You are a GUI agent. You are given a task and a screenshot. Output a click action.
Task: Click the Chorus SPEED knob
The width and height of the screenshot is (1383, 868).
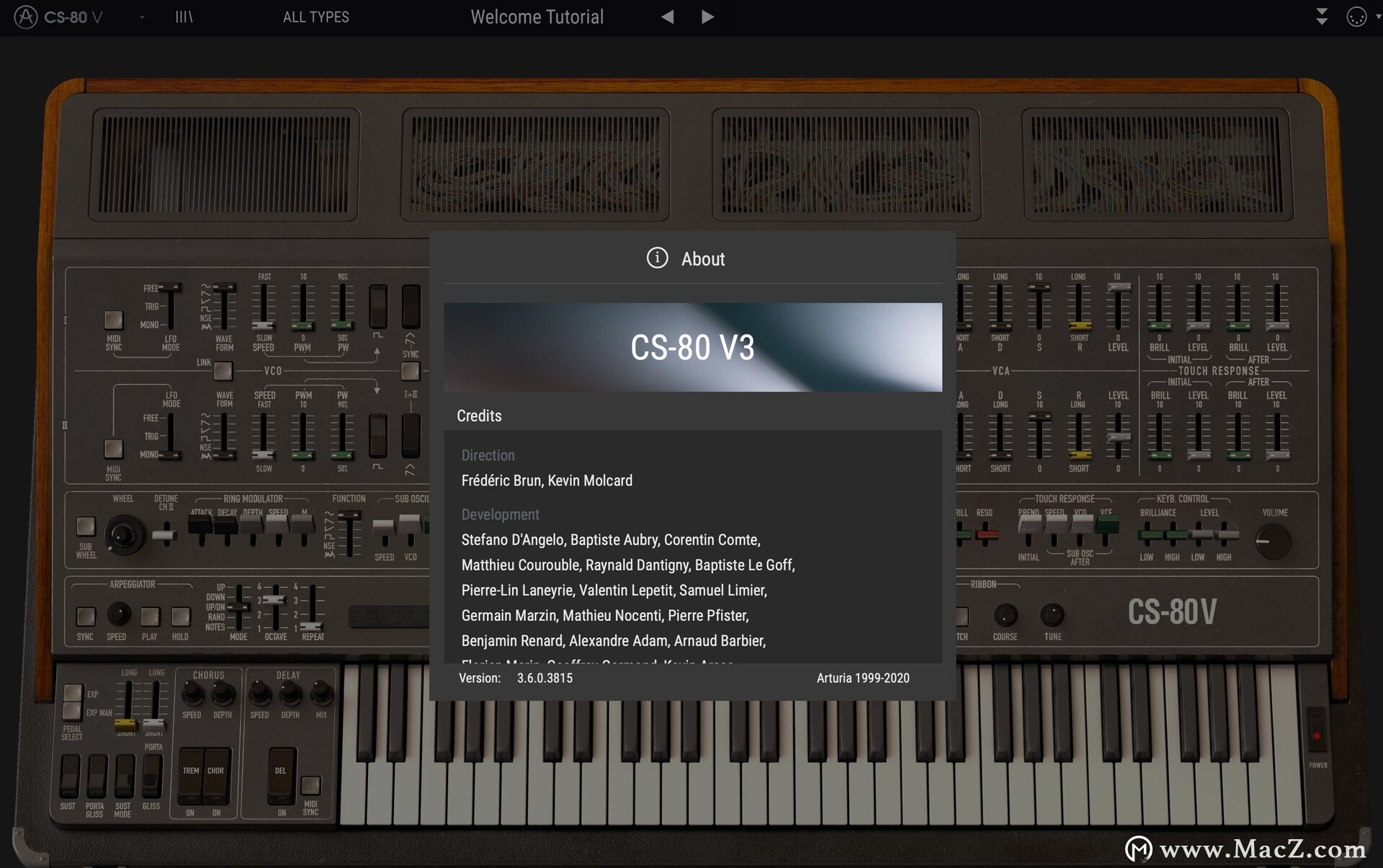coord(192,694)
